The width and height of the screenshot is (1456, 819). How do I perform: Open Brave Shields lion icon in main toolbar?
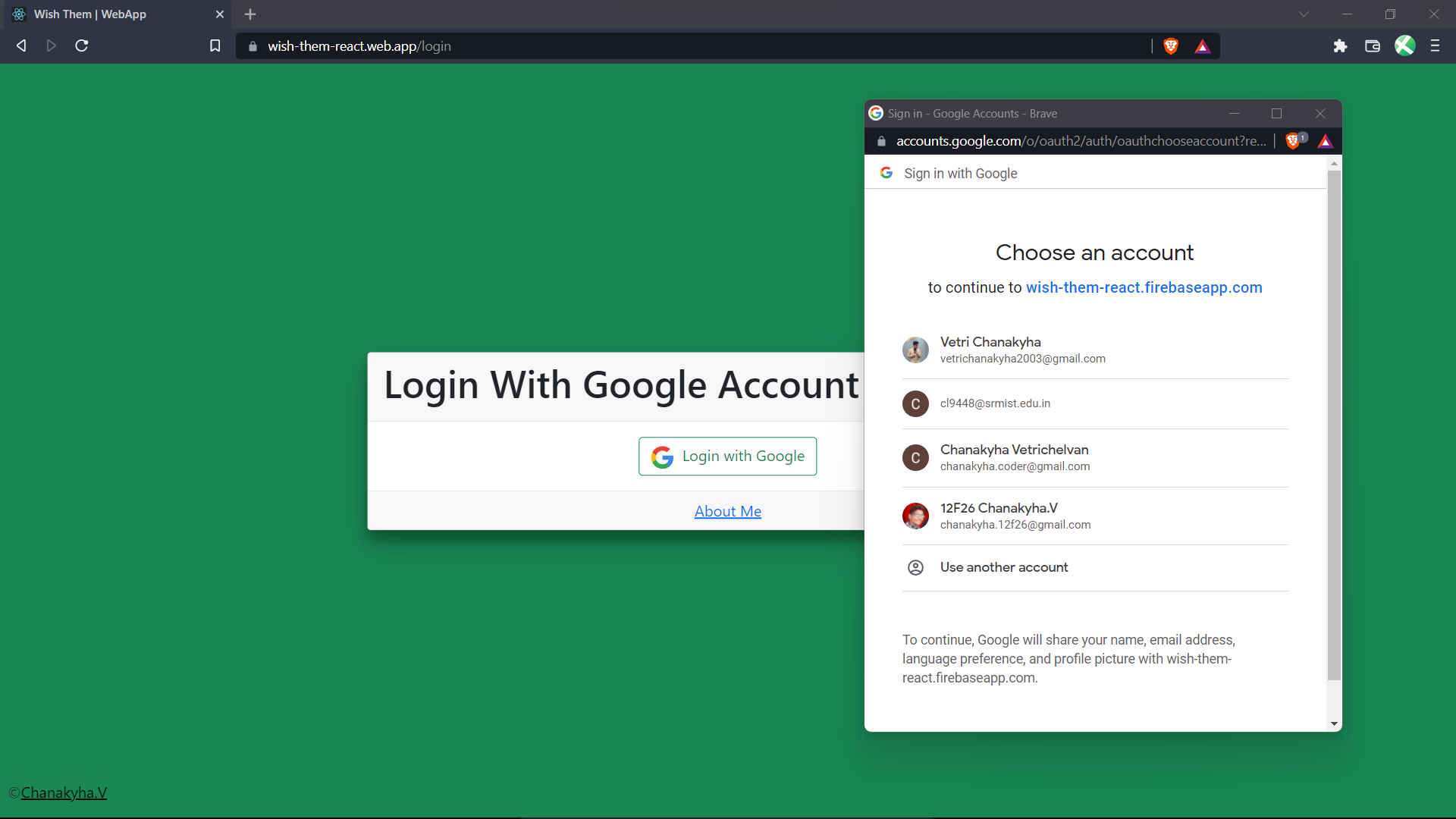point(1171,46)
